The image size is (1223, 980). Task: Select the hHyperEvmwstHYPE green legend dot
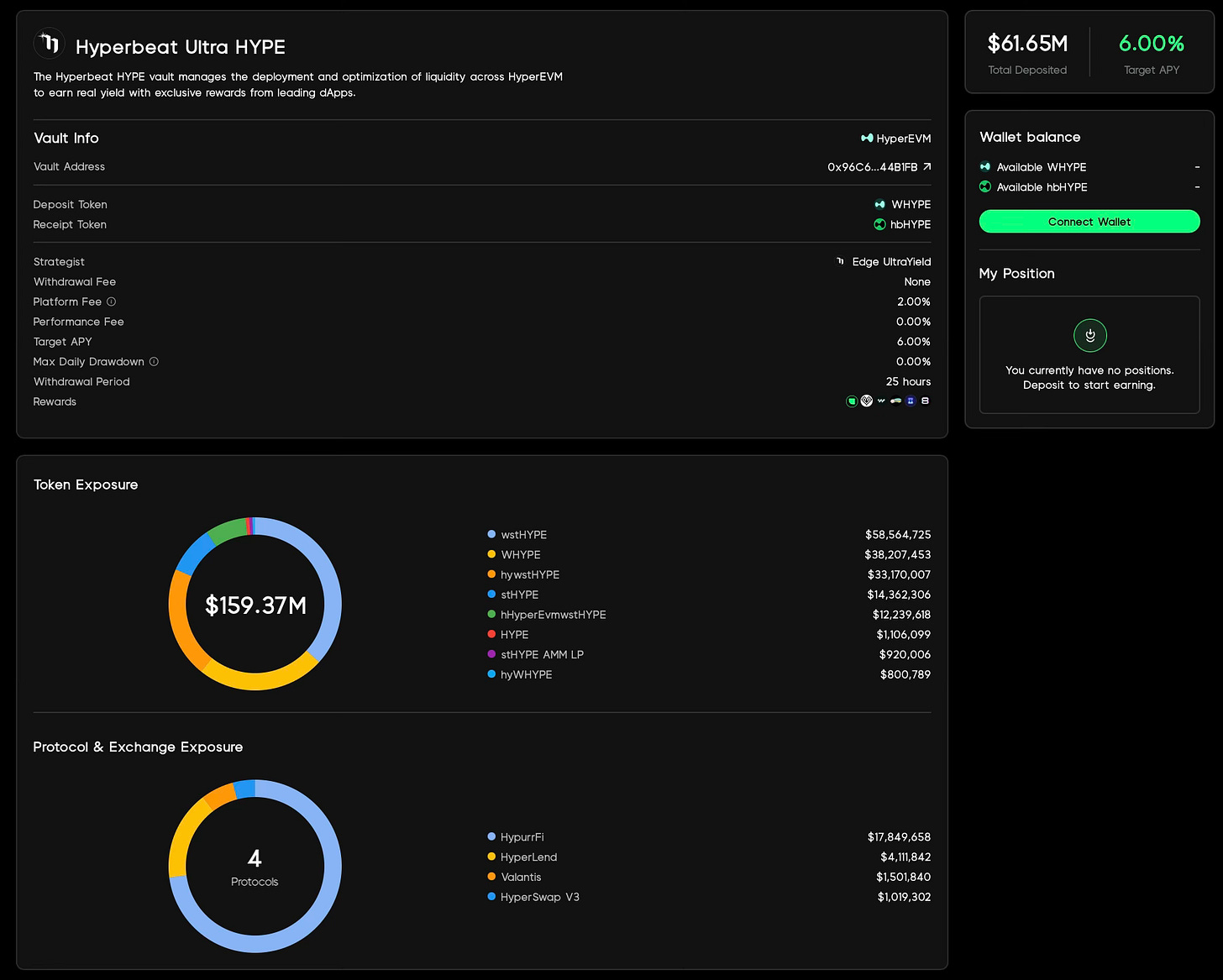[x=491, y=614]
